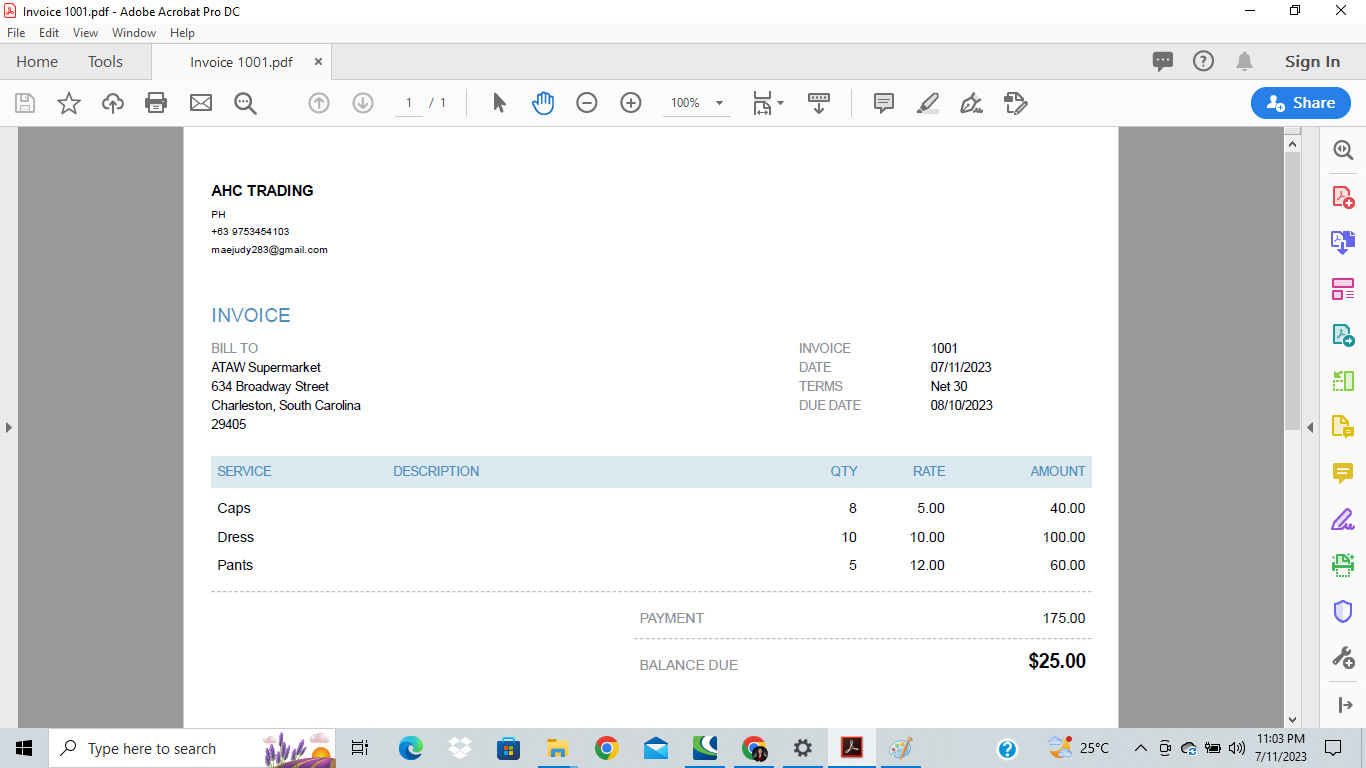This screenshot has width=1366, height=768.
Task: Open the yellow Comment bubble tool in the right pane
Action: coord(1343,473)
